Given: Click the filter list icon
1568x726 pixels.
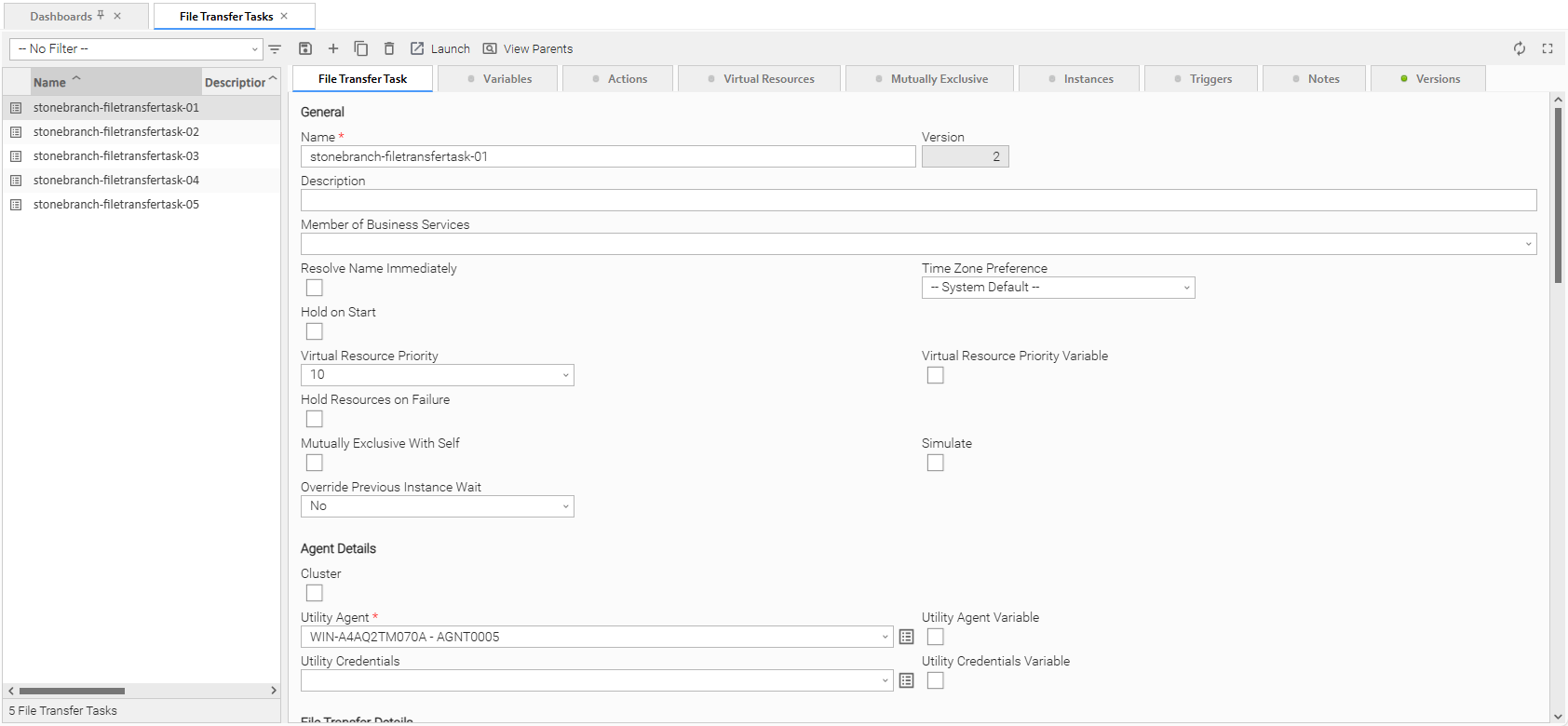Looking at the screenshot, I should pos(275,49).
